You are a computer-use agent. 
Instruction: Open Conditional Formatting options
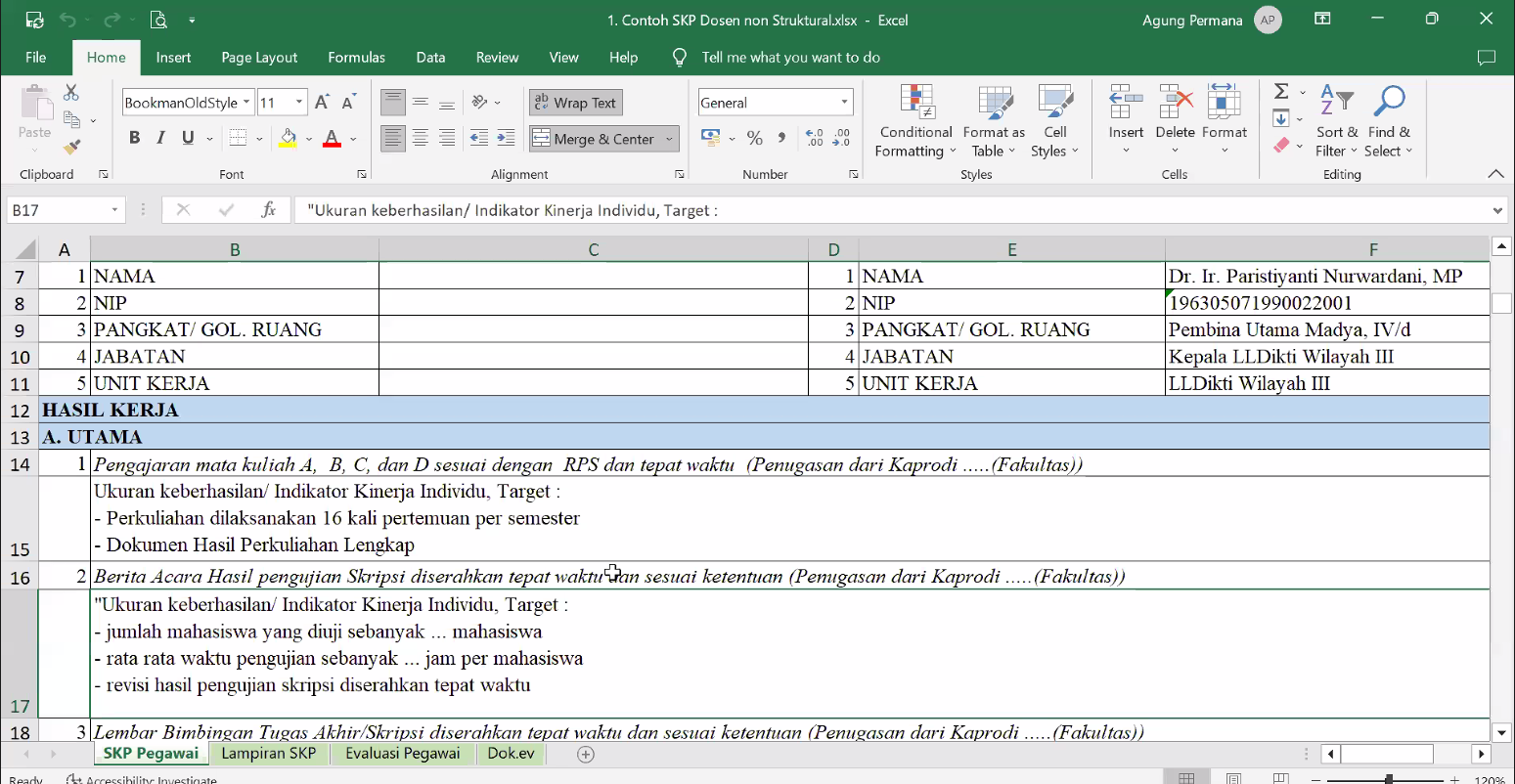tap(915, 120)
